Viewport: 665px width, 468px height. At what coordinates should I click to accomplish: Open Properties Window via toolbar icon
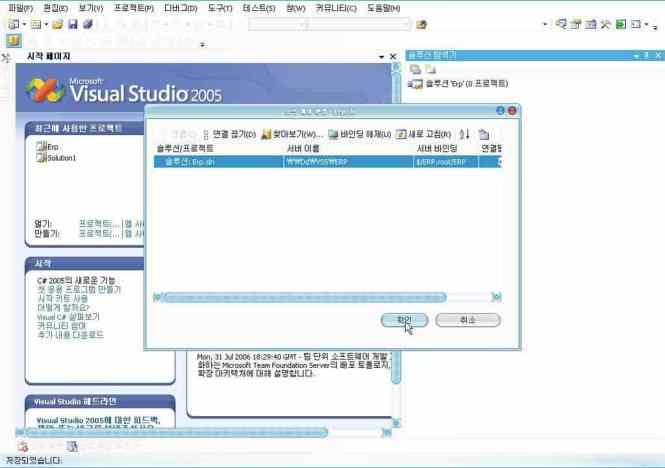pos(576,24)
